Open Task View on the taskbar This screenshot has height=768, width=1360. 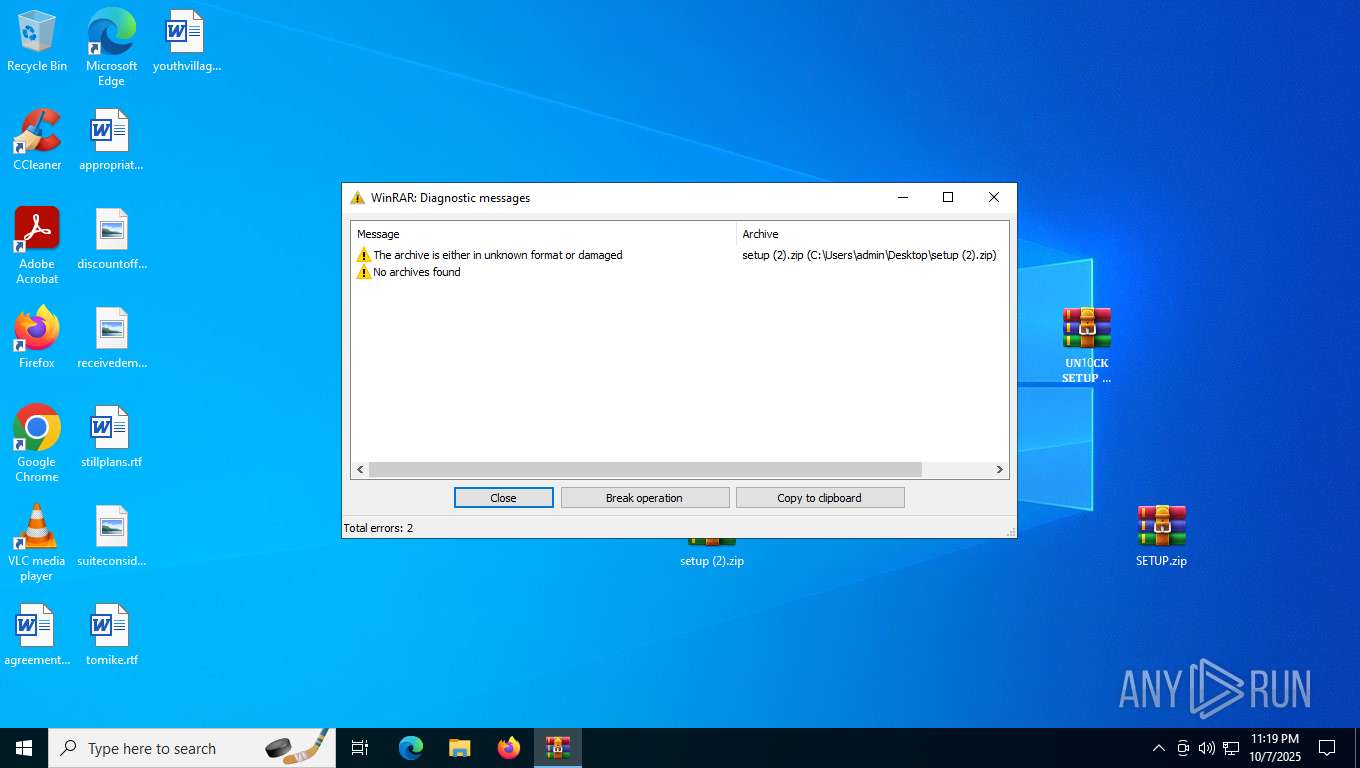pos(360,748)
